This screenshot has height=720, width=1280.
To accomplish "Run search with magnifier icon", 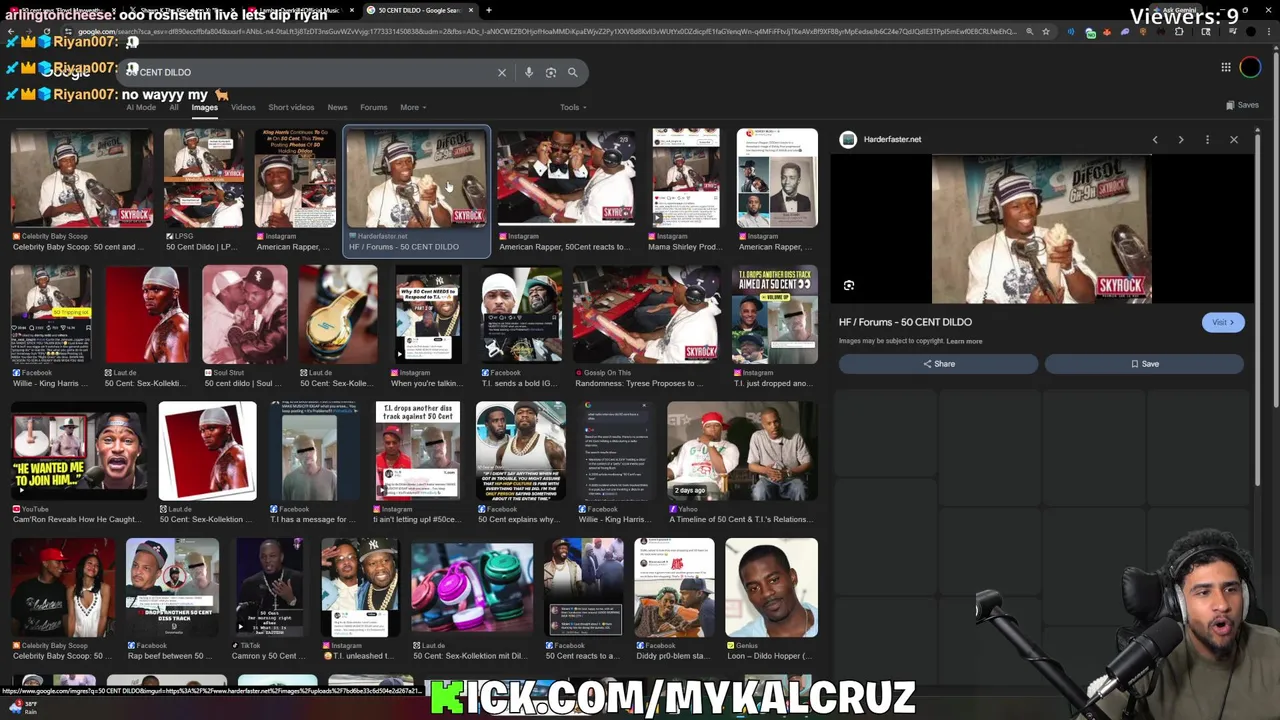I will pos(573,72).
